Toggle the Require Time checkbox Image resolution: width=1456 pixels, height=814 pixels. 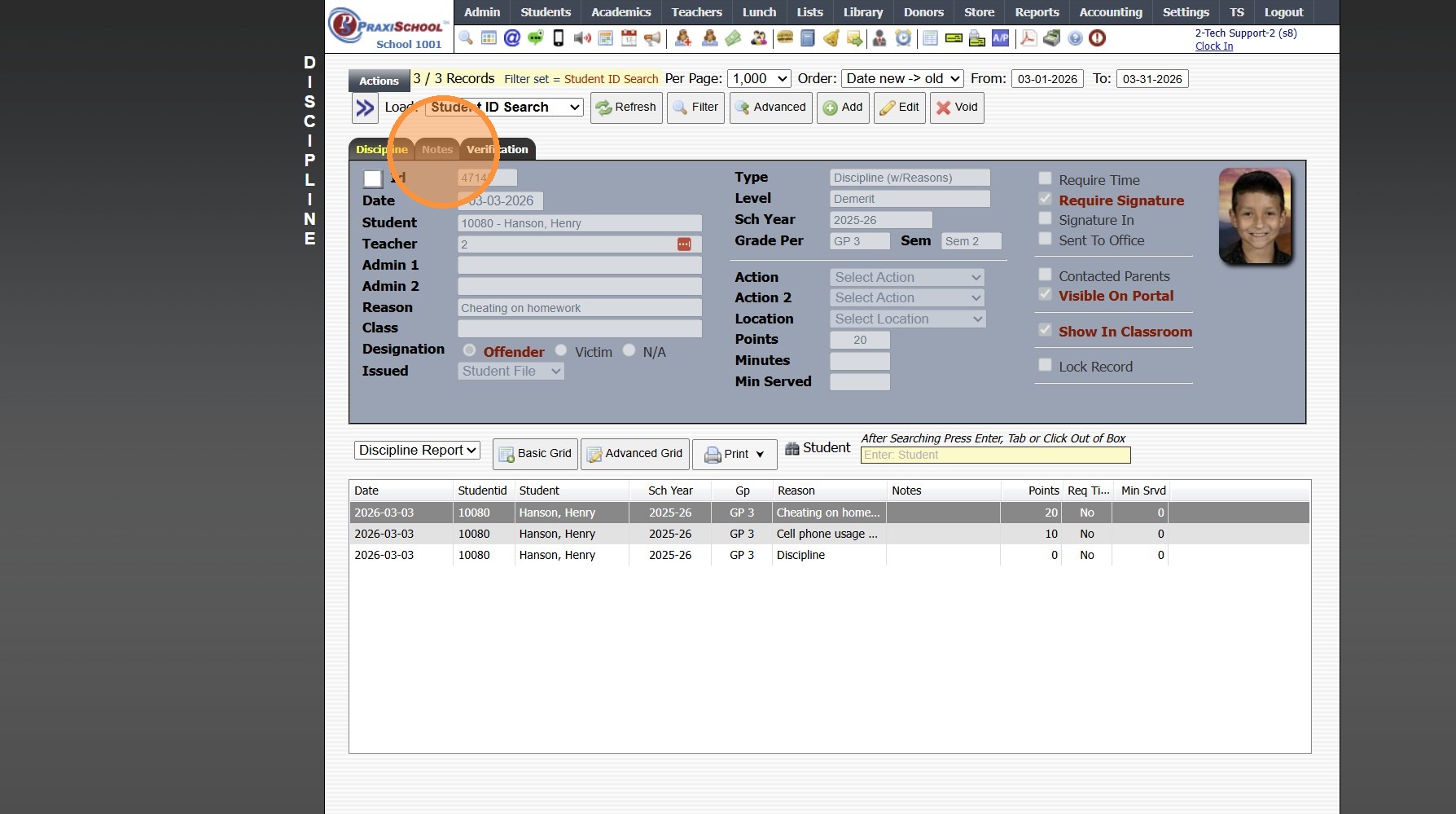coord(1045,178)
